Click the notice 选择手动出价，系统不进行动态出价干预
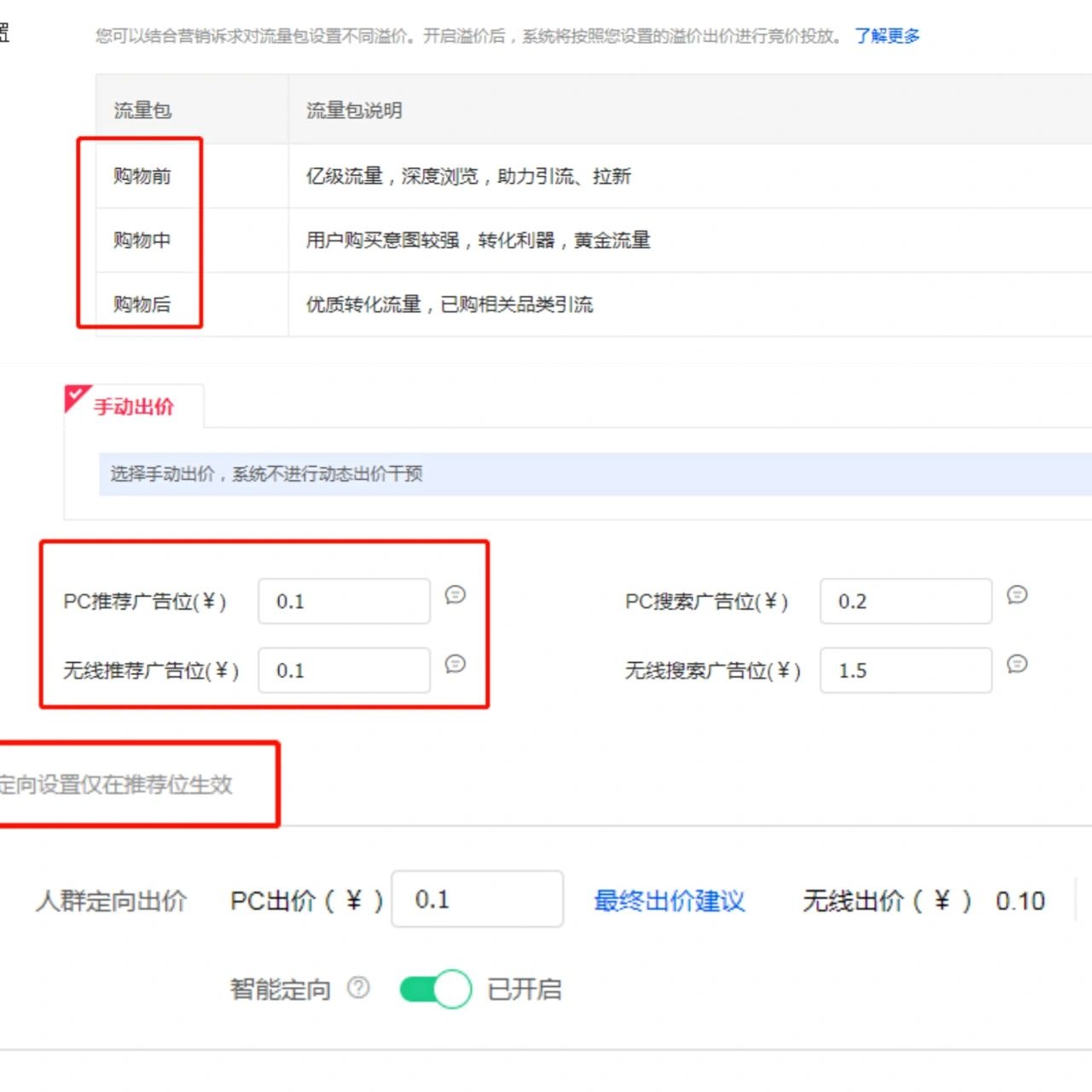This screenshot has height=1092, width=1092. click(595, 473)
